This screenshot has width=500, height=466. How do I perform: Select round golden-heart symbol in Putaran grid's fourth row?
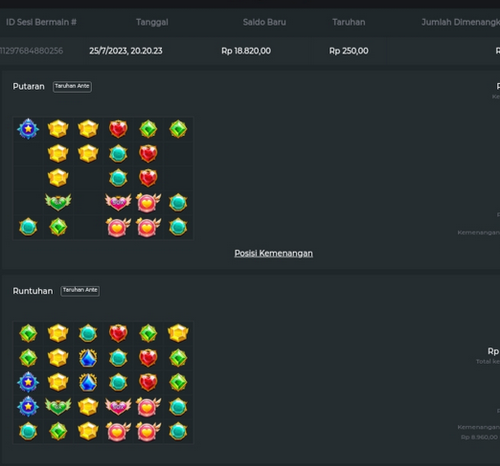point(148,202)
